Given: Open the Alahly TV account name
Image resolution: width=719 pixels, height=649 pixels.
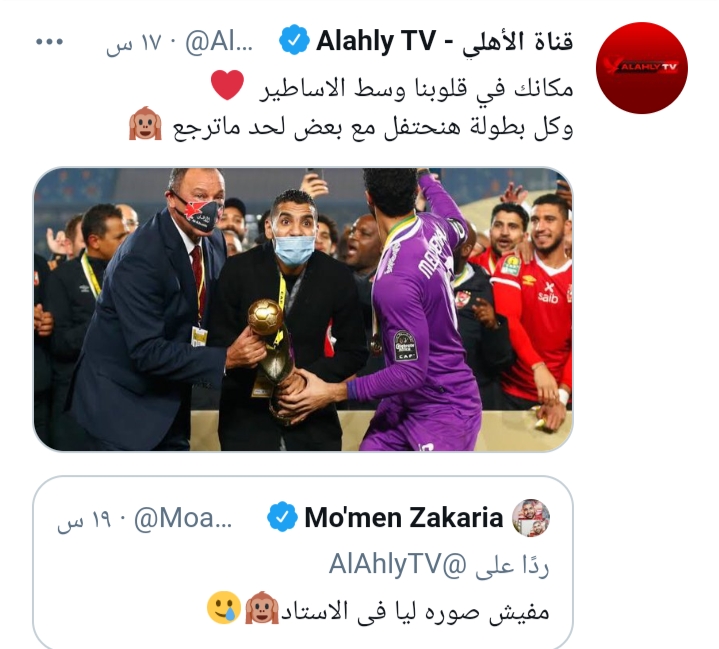Looking at the screenshot, I should click(445, 41).
